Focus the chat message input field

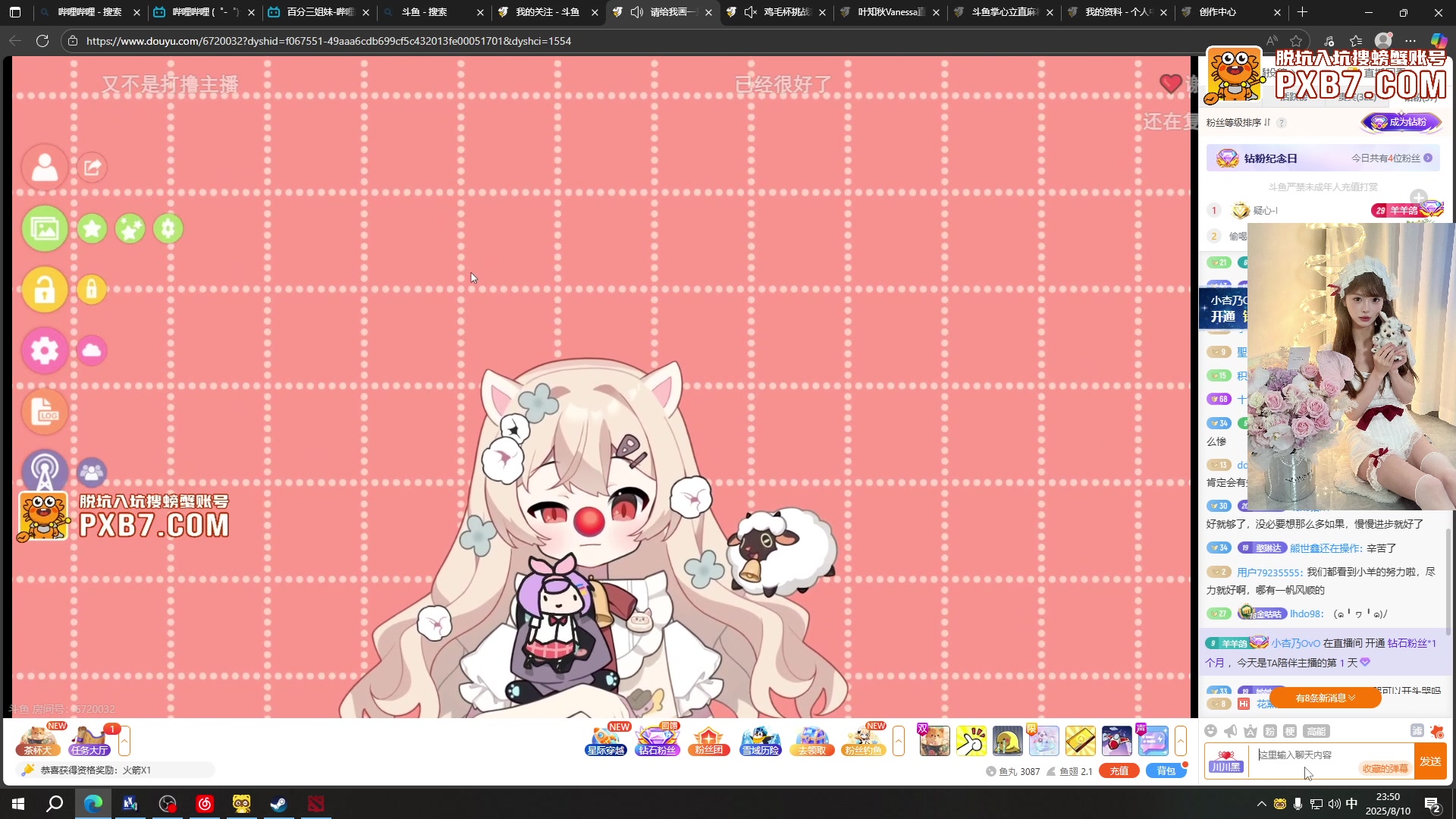1331,761
